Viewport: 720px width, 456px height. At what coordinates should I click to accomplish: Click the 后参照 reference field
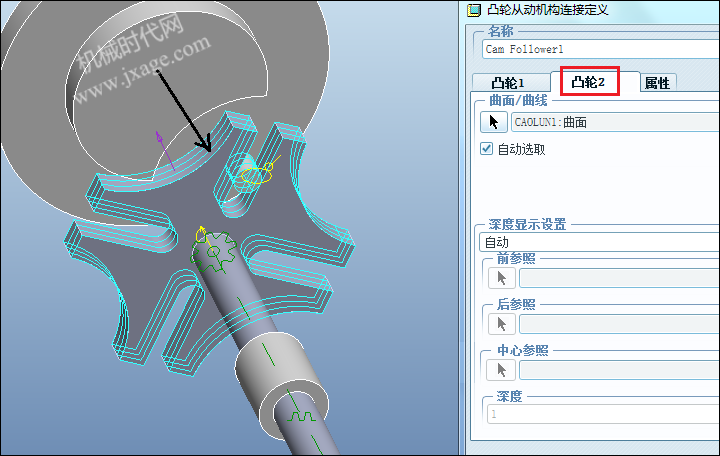[619, 324]
